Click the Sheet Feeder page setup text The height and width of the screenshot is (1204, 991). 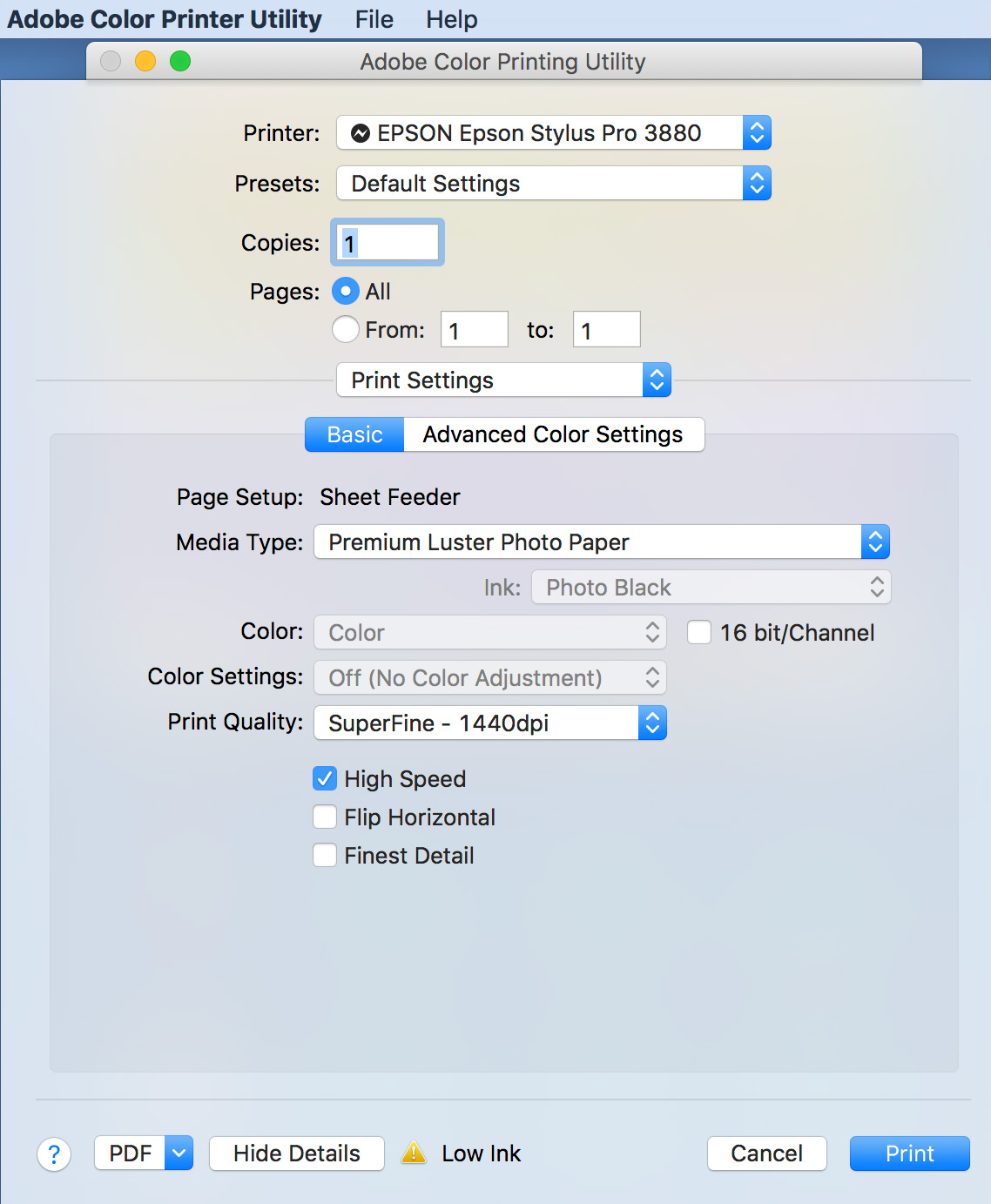389,497
